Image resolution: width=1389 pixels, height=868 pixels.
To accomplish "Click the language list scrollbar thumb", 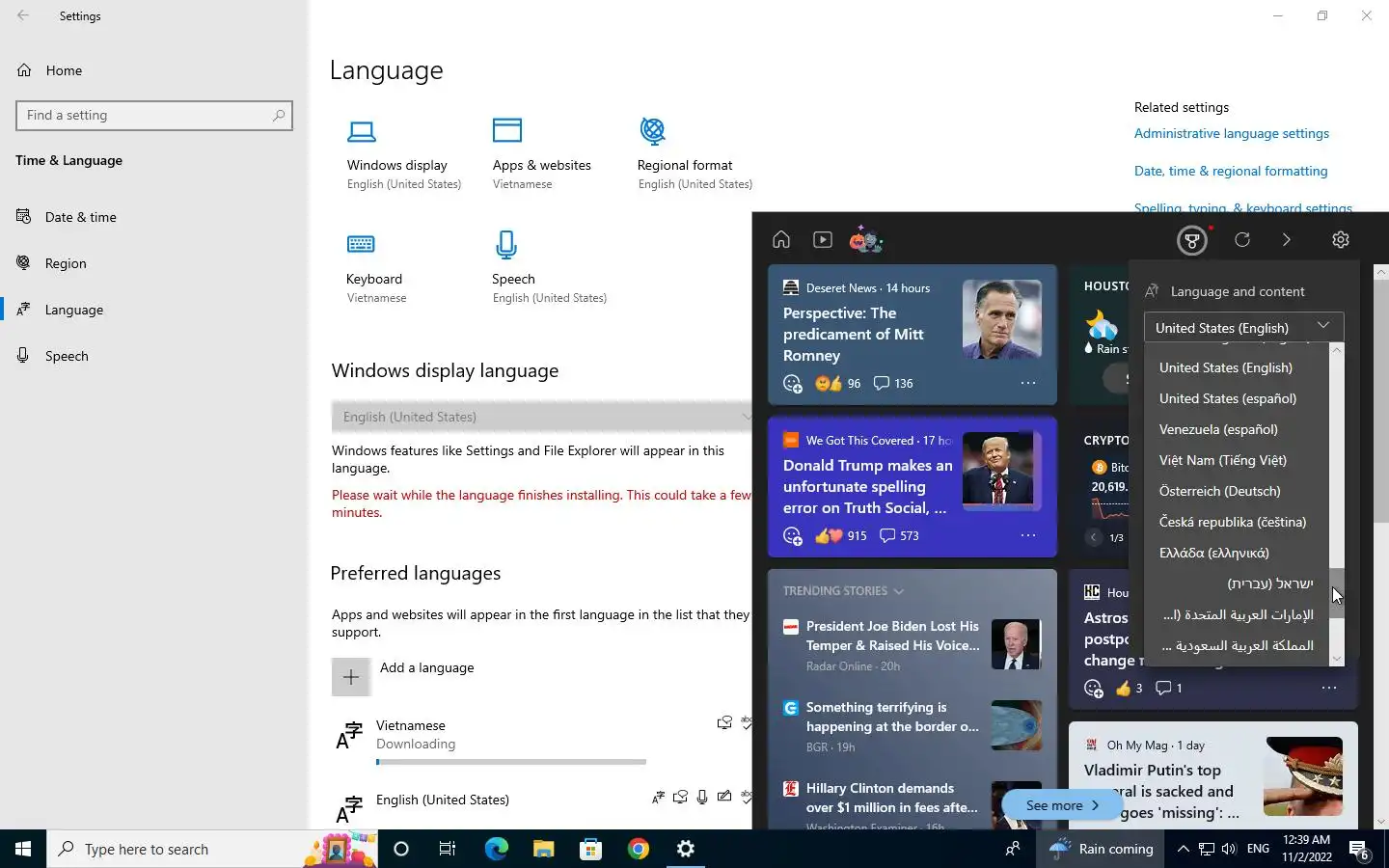I will coord(1337,592).
